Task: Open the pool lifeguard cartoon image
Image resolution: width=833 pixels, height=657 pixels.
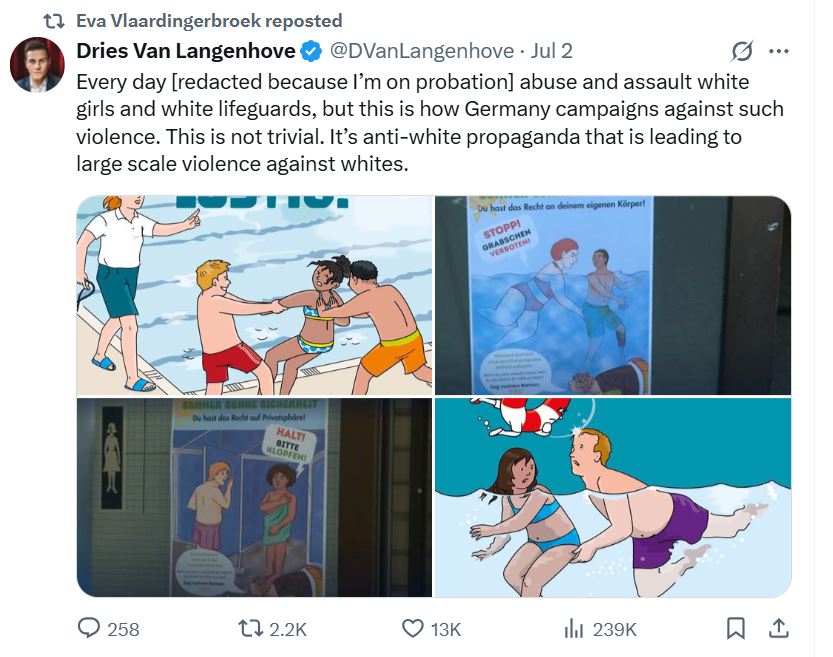Action: click(254, 295)
